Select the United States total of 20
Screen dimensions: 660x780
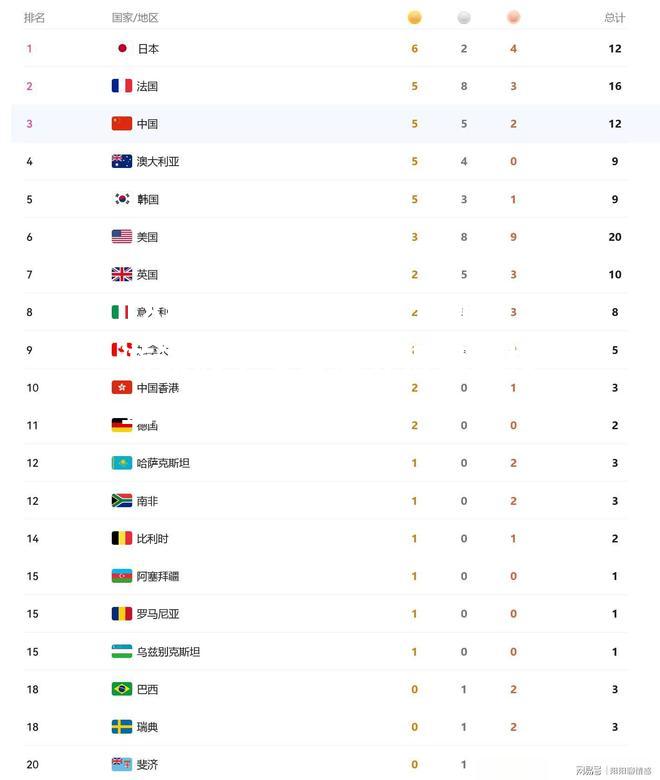615,237
